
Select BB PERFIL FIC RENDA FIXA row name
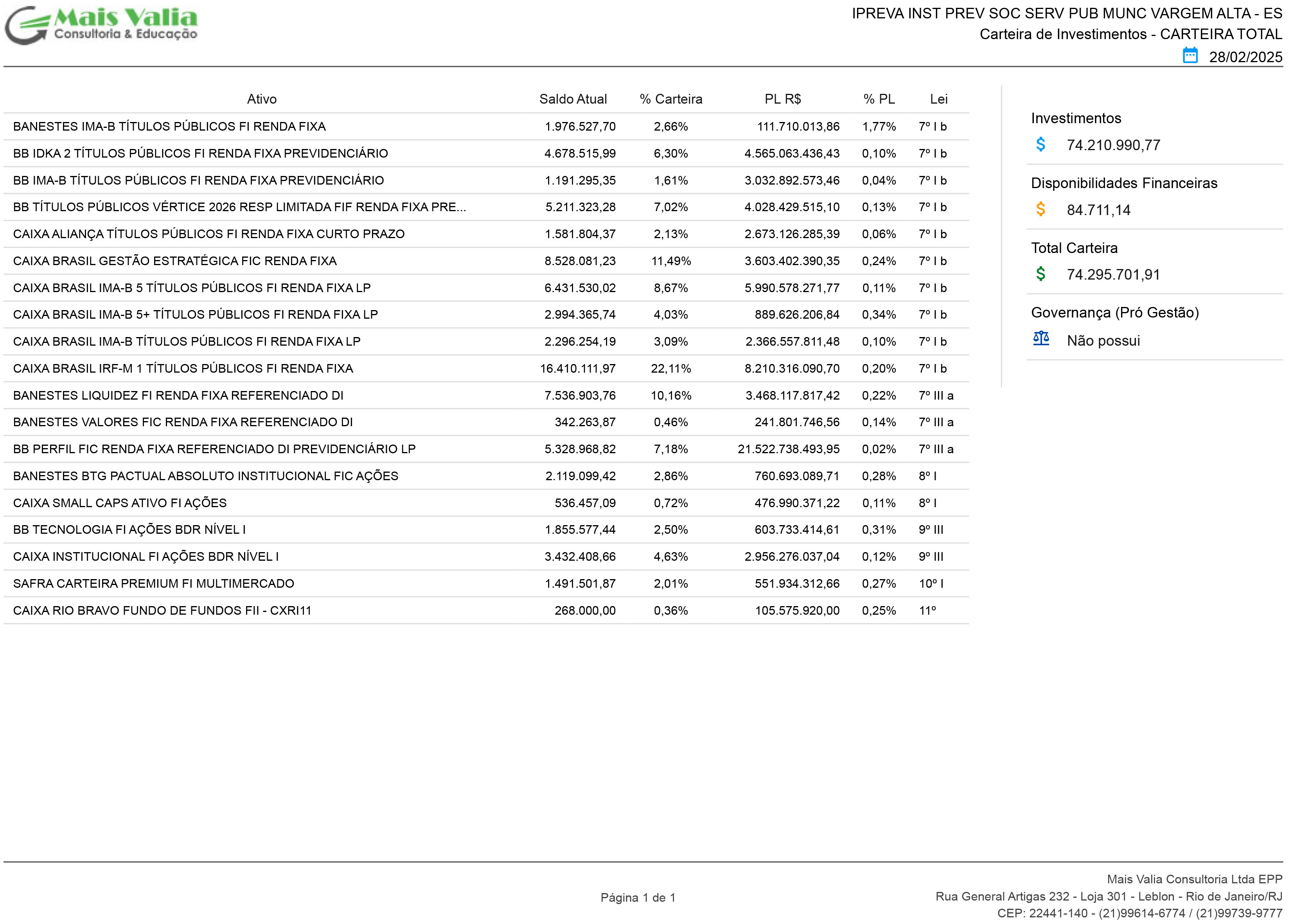coord(214,449)
